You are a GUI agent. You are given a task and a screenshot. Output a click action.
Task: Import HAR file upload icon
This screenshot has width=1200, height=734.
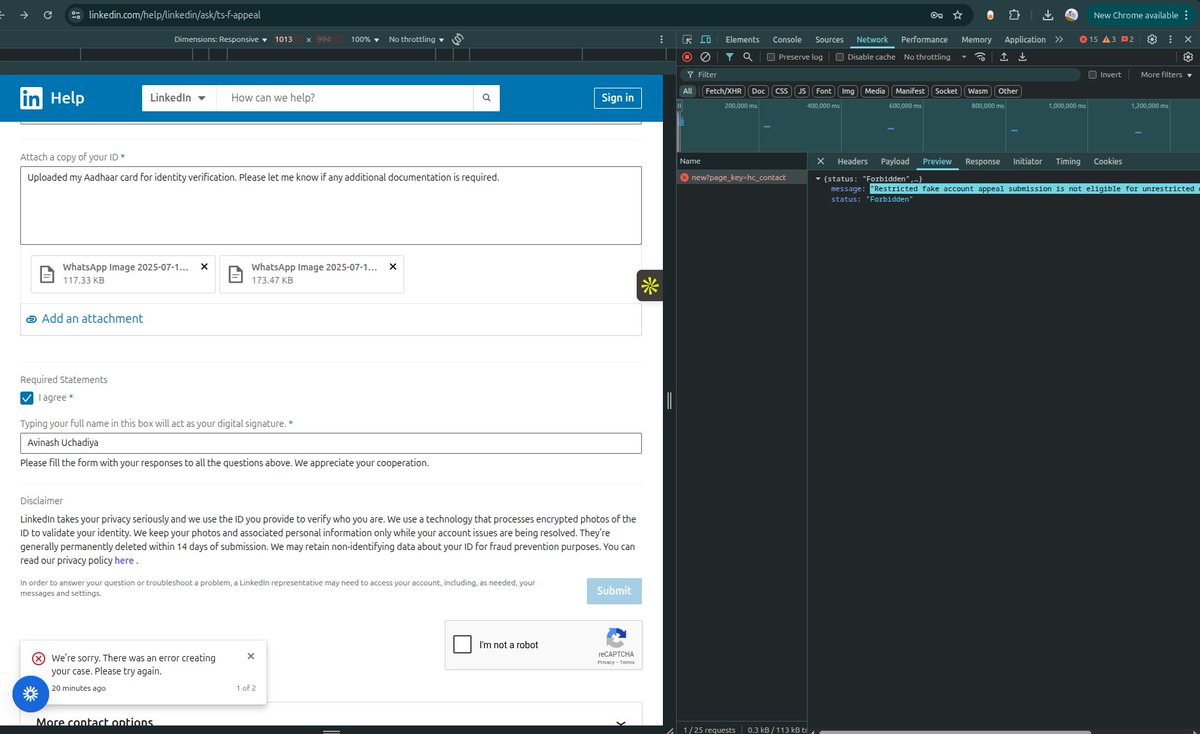pos(1003,57)
